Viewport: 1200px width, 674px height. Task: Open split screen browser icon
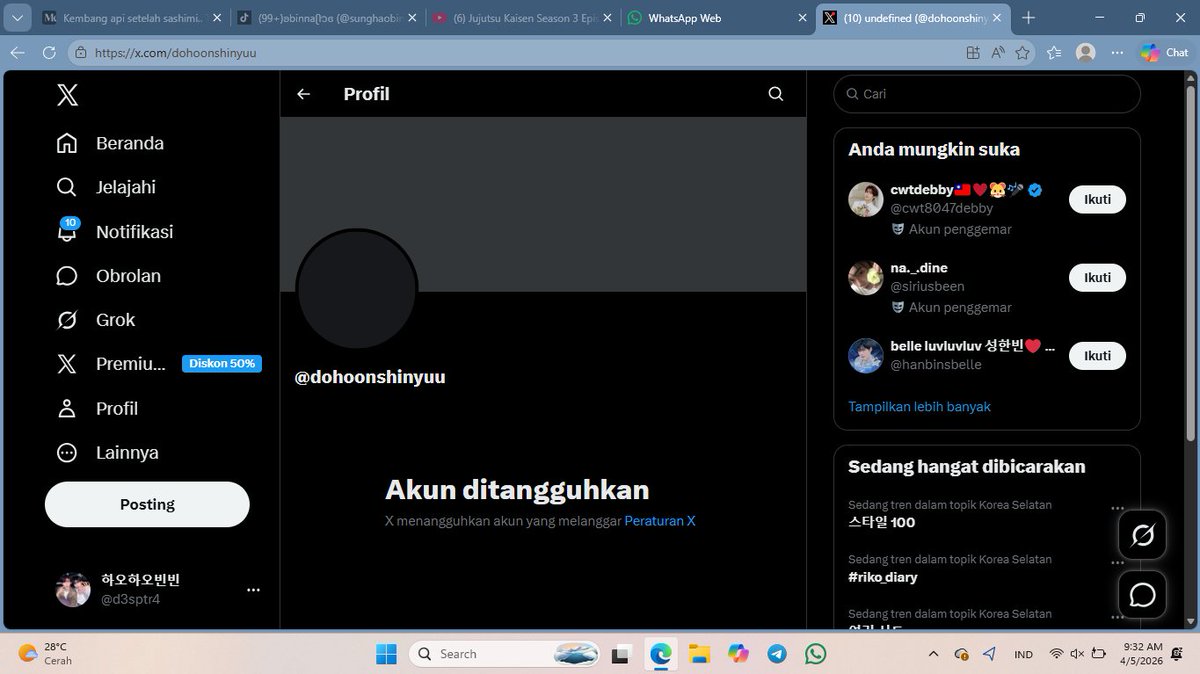click(x=973, y=52)
